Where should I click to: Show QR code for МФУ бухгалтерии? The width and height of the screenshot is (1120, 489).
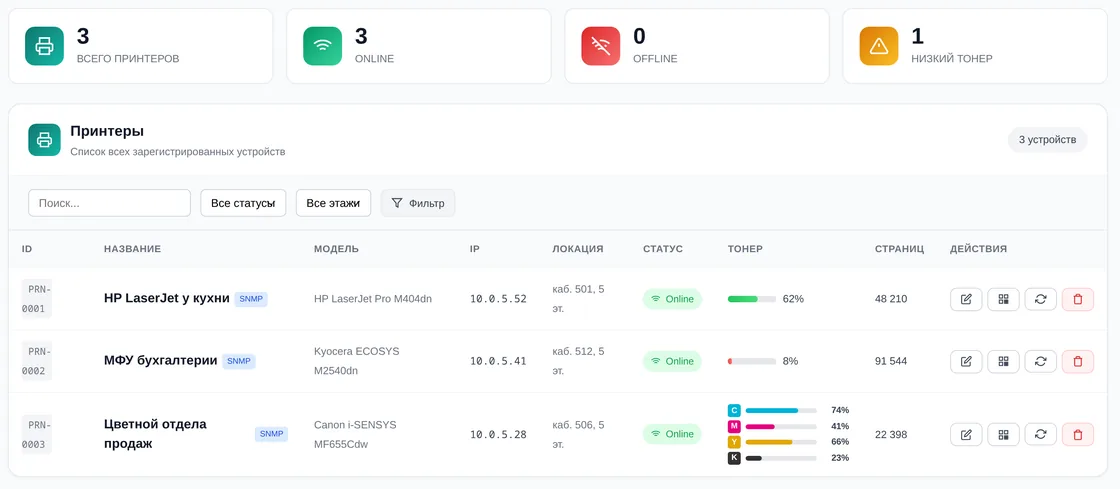(x=1003, y=361)
